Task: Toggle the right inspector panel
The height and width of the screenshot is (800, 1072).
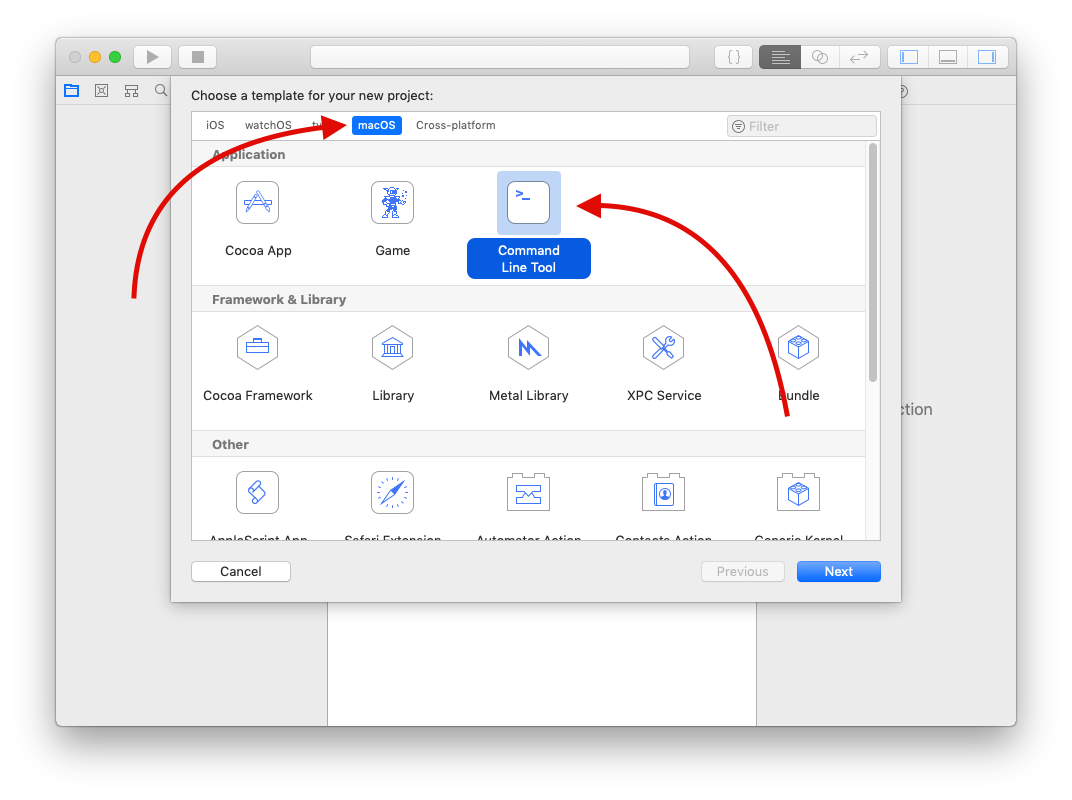Action: coord(986,57)
